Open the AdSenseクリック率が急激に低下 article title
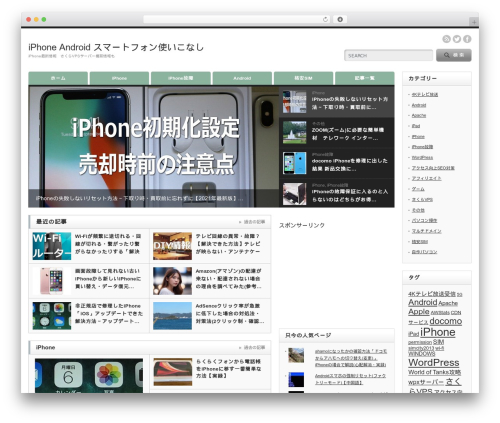The image size is (500, 423). (x=230, y=314)
